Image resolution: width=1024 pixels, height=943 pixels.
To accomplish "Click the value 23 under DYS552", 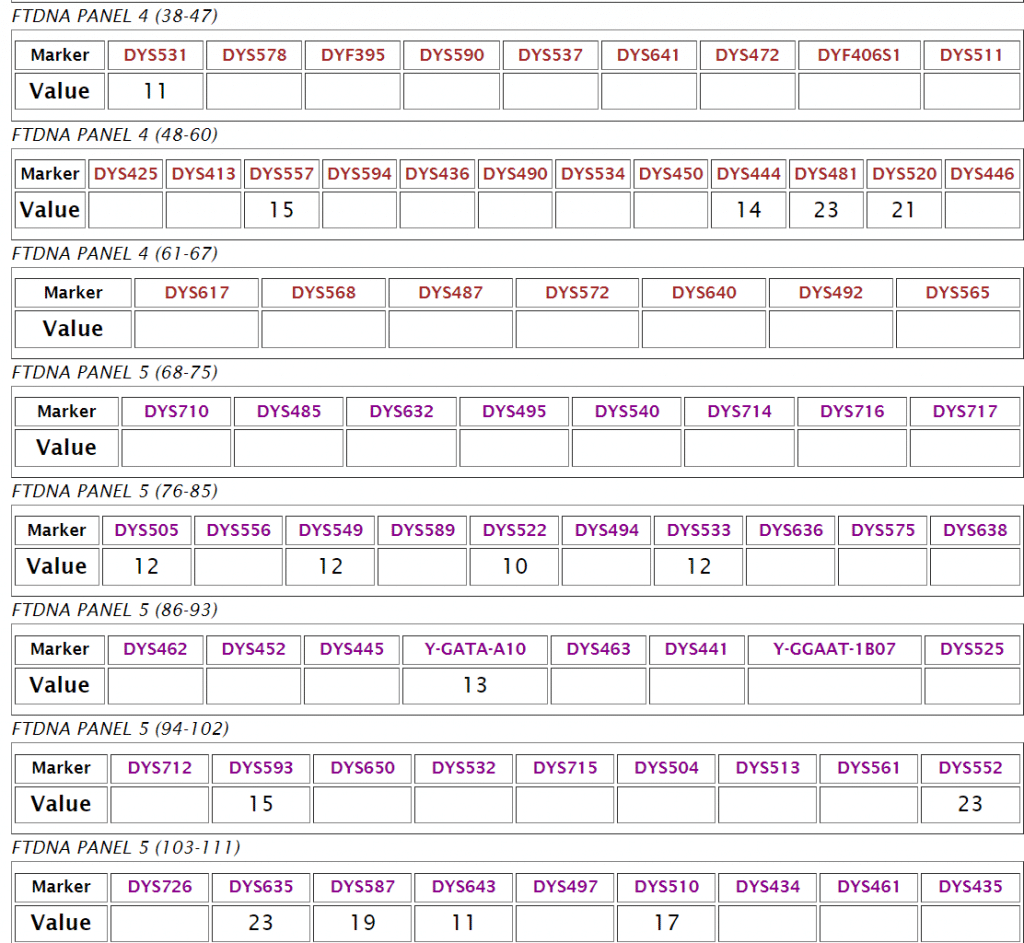I will [x=970, y=804].
